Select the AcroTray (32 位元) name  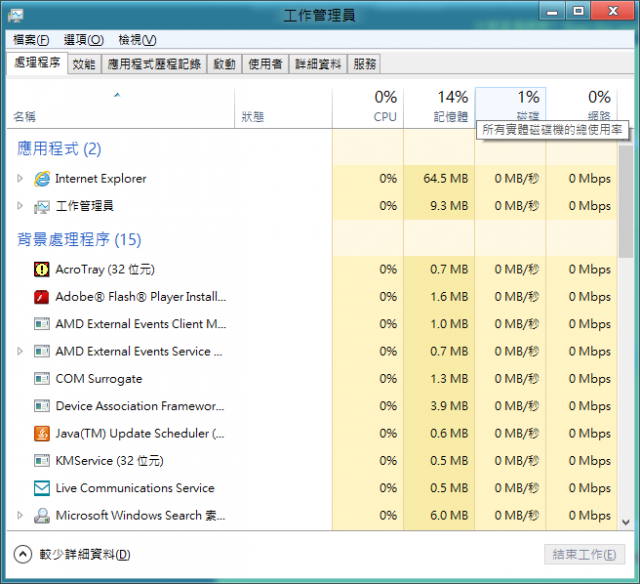[x=105, y=269]
